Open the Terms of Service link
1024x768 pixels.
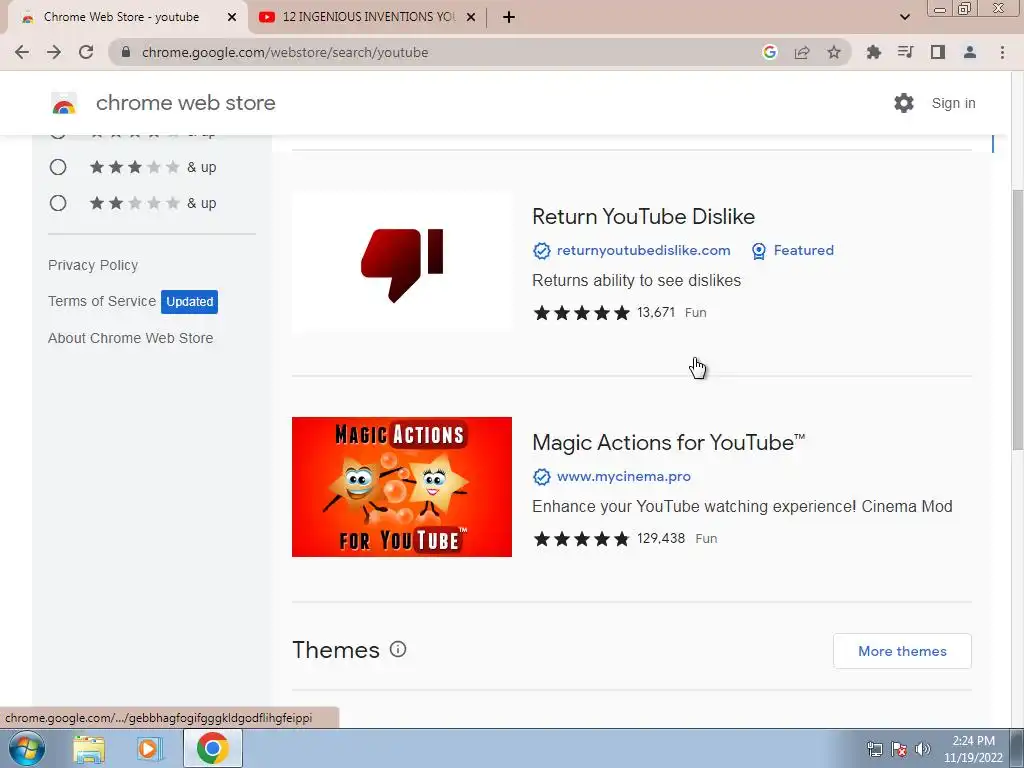click(102, 301)
